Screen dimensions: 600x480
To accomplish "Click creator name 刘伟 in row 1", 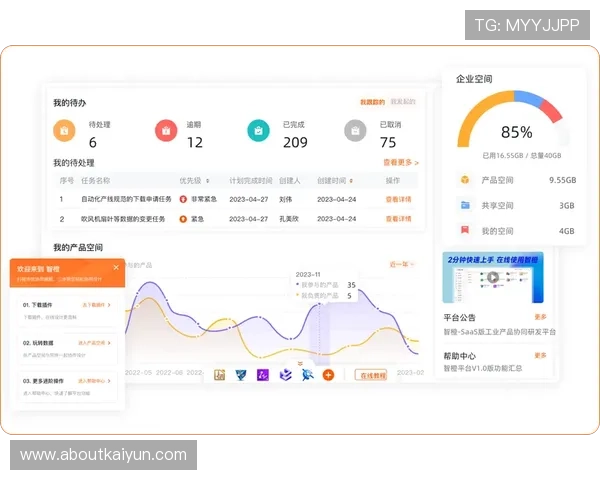I will (285, 199).
